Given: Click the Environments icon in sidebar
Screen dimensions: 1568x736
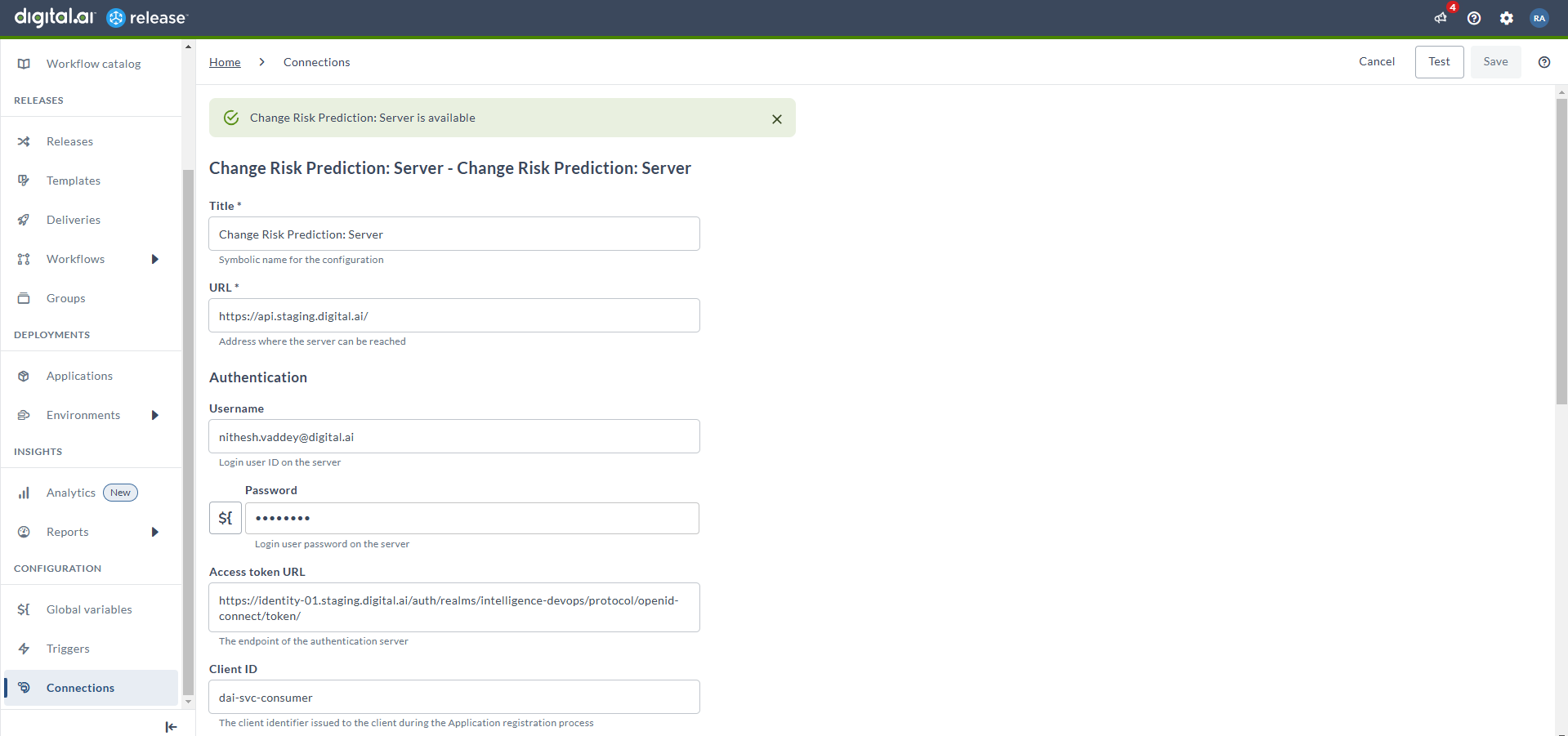Looking at the screenshot, I should pyautogui.click(x=24, y=415).
